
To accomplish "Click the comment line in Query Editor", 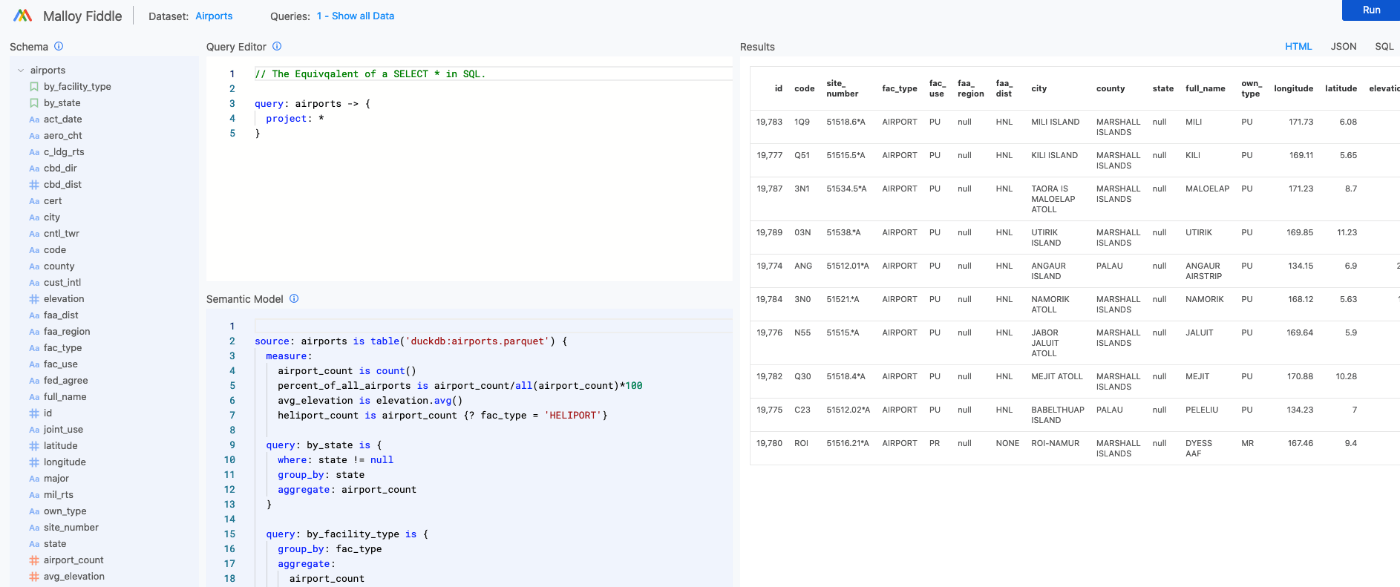I will pos(370,74).
